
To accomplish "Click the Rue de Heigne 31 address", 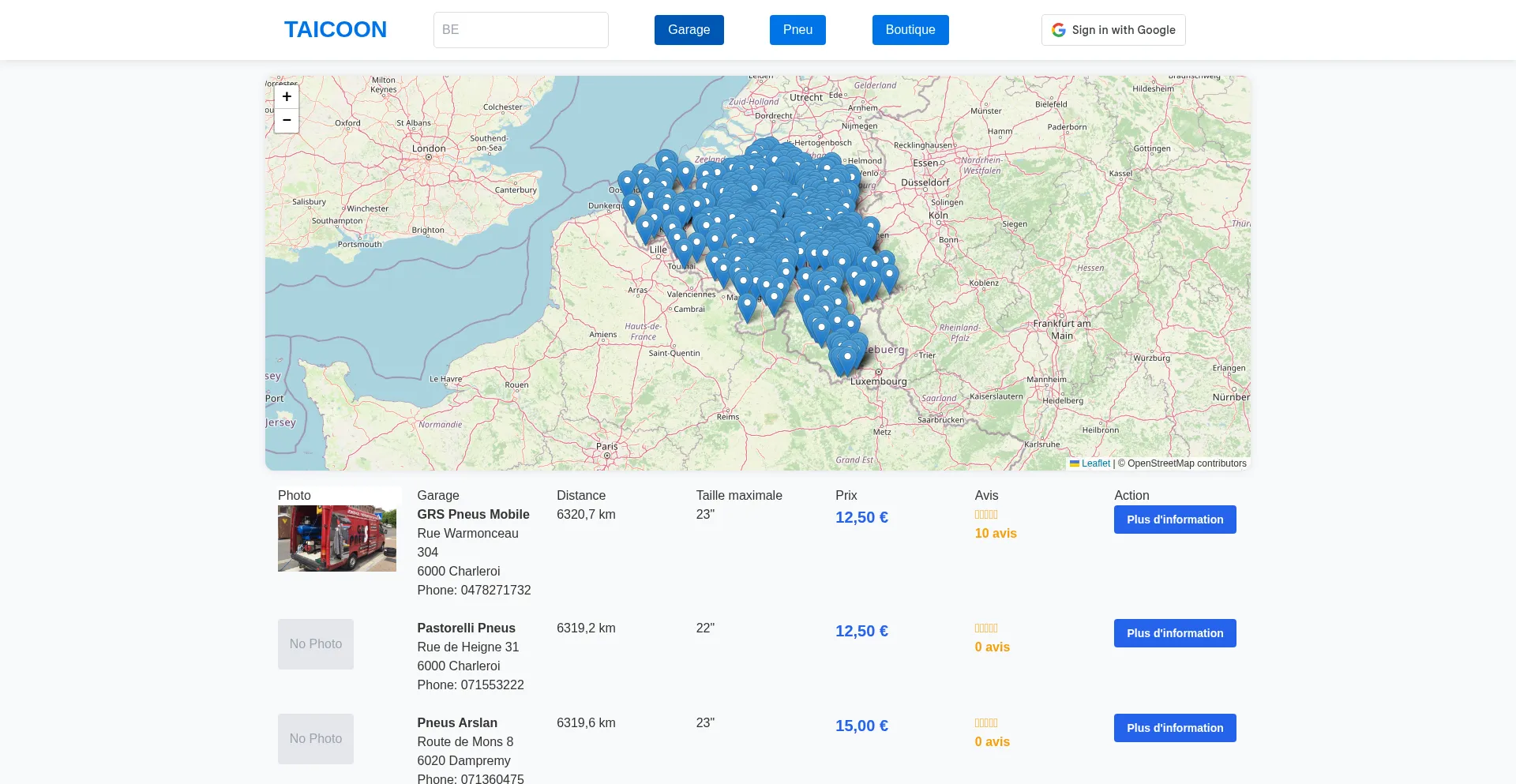I will click(x=468, y=647).
